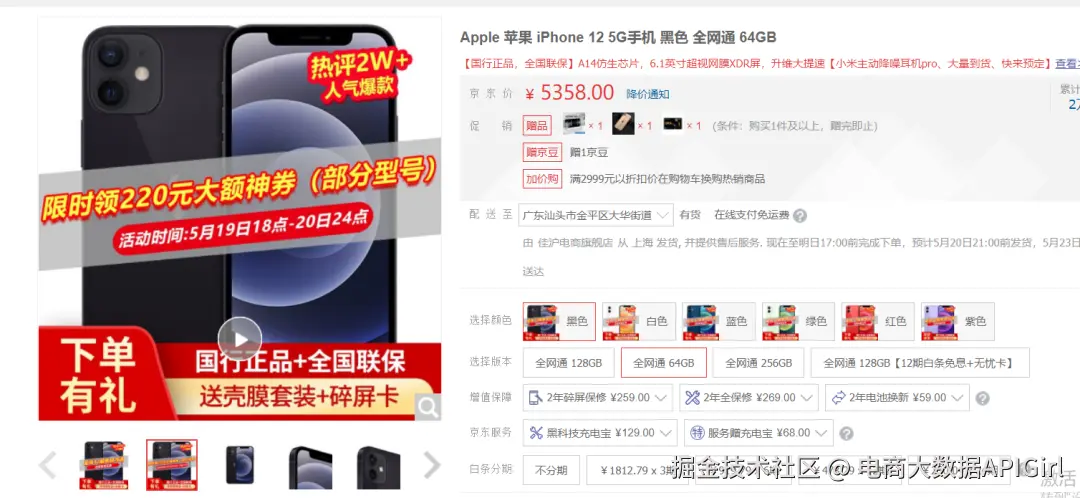Open the delivery address dropdown 广东汕头市
Image resolution: width=1080 pixels, height=498 pixels.
[596, 215]
